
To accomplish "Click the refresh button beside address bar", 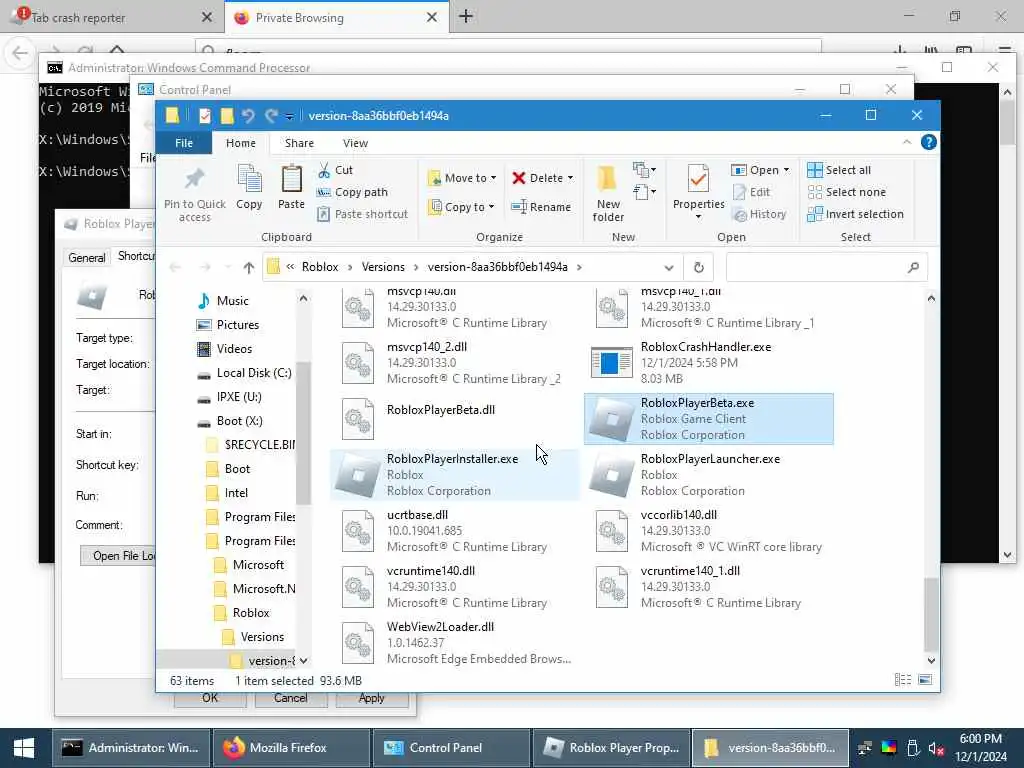I will coord(698,267).
